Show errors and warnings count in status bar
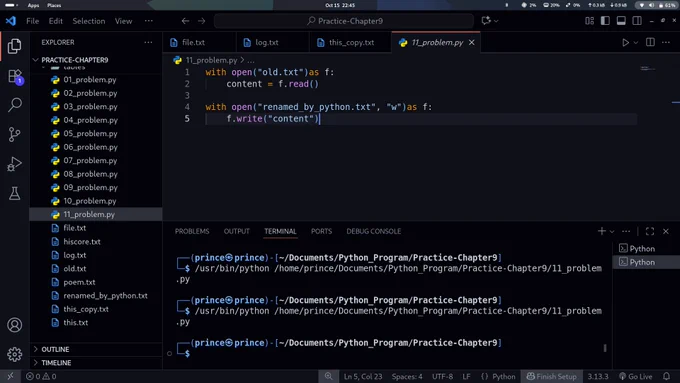This screenshot has width=680, height=383. [41, 376]
